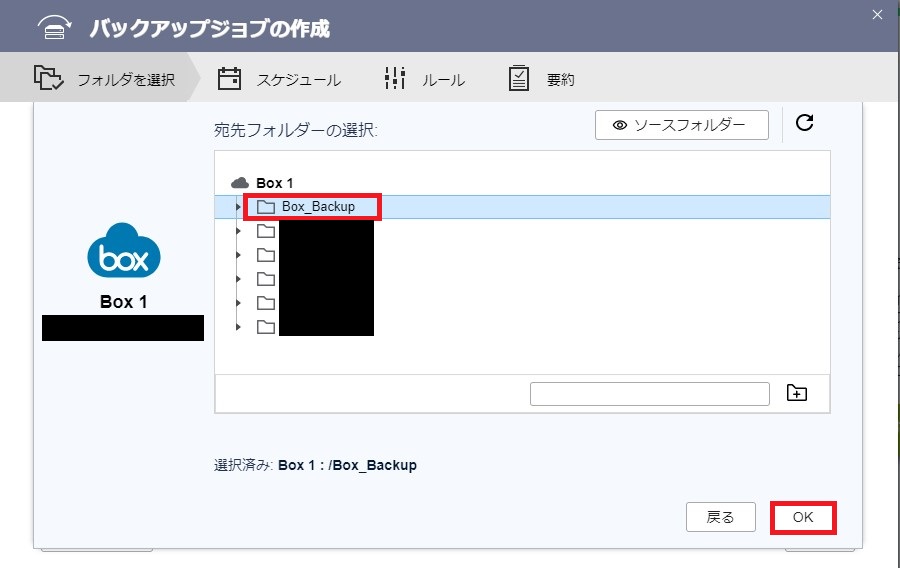
Task: Click the ルール sliders icon
Action: click(395, 78)
